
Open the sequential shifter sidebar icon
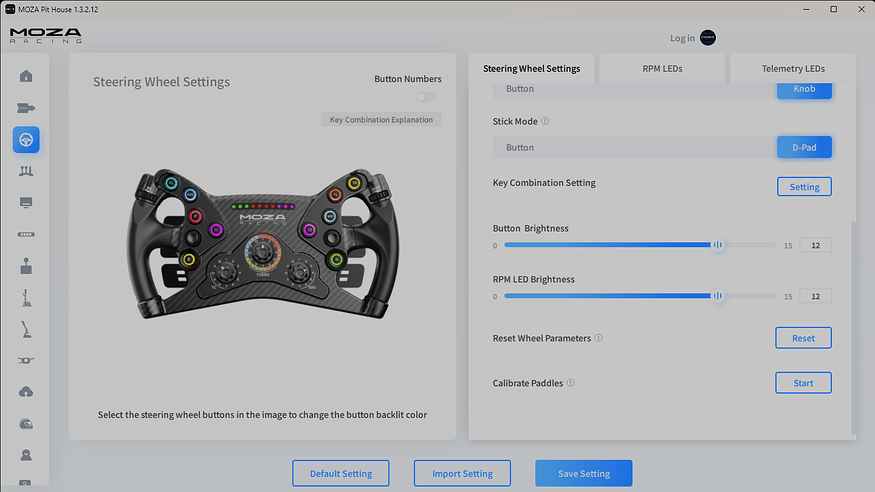[26, 298]
